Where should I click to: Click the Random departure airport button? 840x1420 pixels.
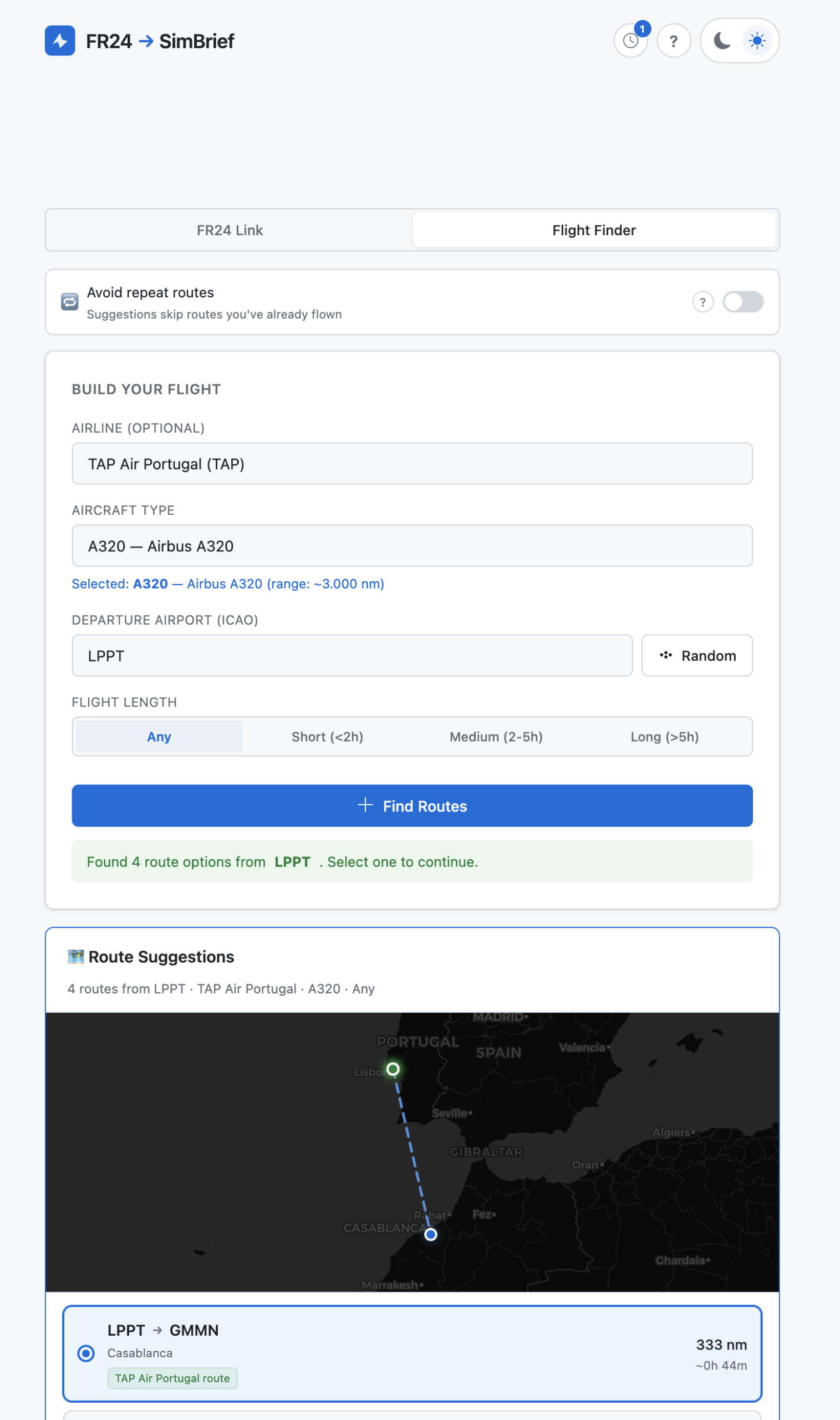[697, 656]
